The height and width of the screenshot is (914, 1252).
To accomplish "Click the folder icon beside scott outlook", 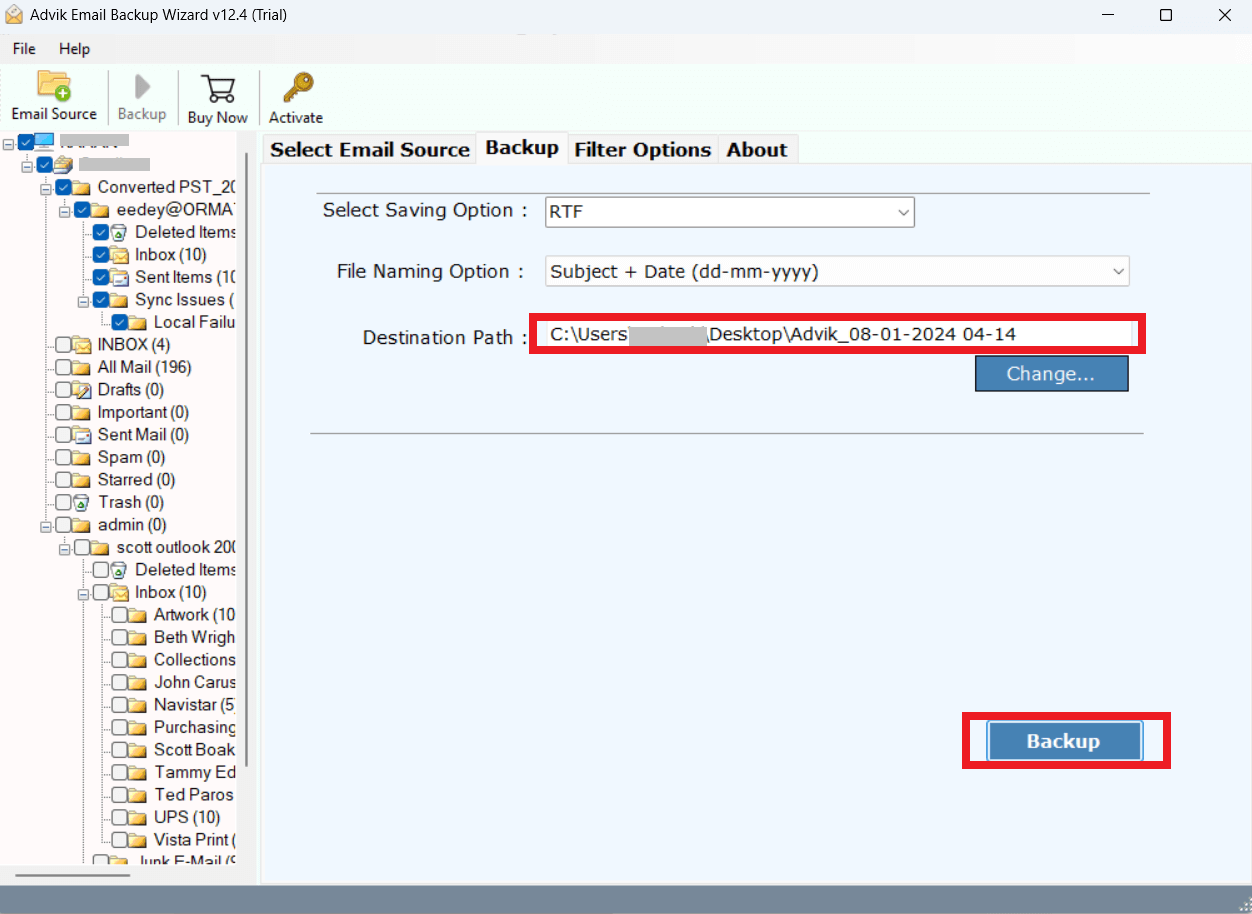I will coord(100,547).
